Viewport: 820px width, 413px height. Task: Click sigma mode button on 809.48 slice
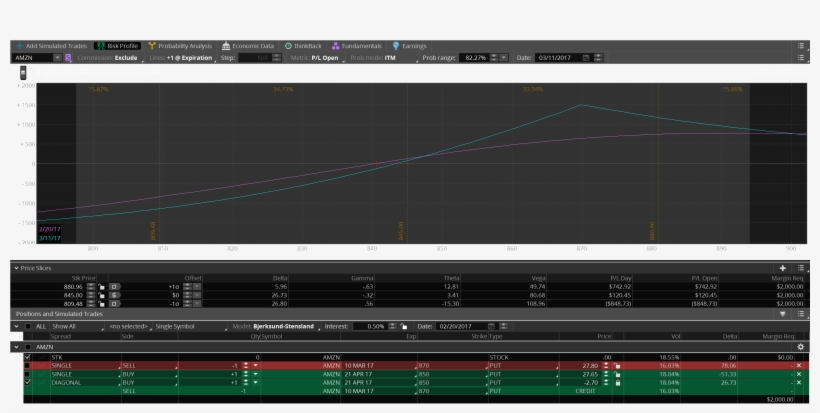115,304
